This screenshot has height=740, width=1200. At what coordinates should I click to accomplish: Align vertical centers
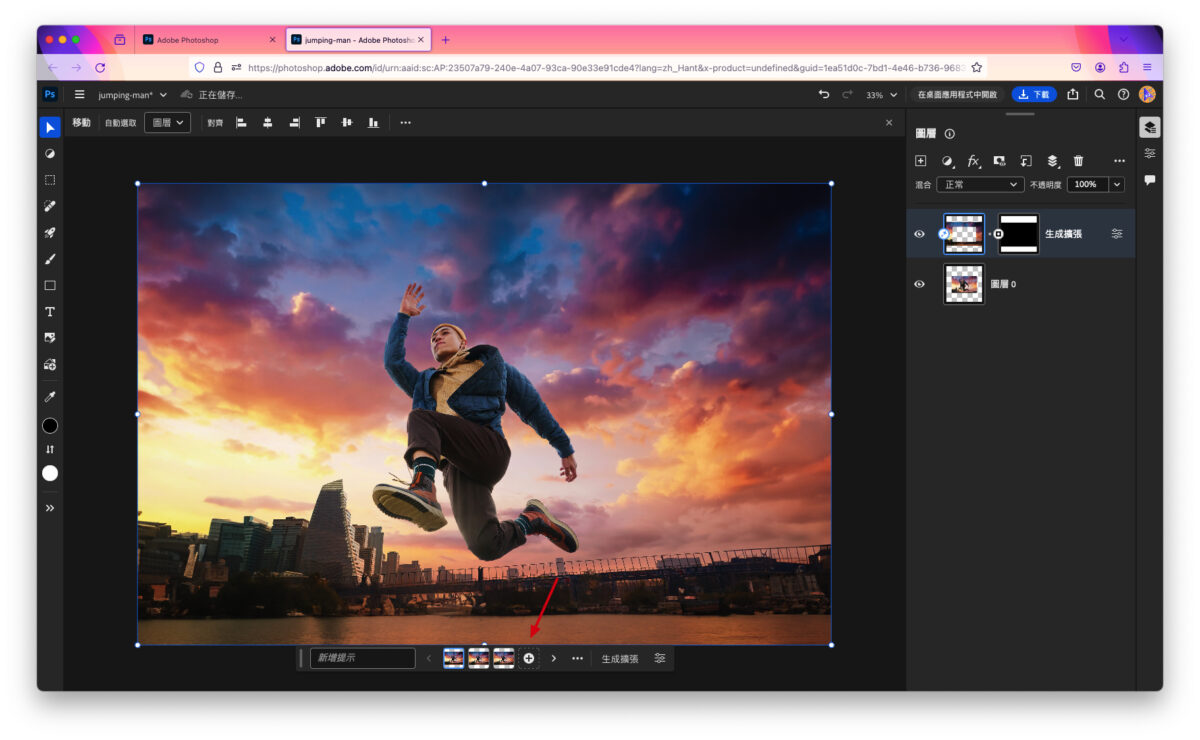click(x=347, y=122)
